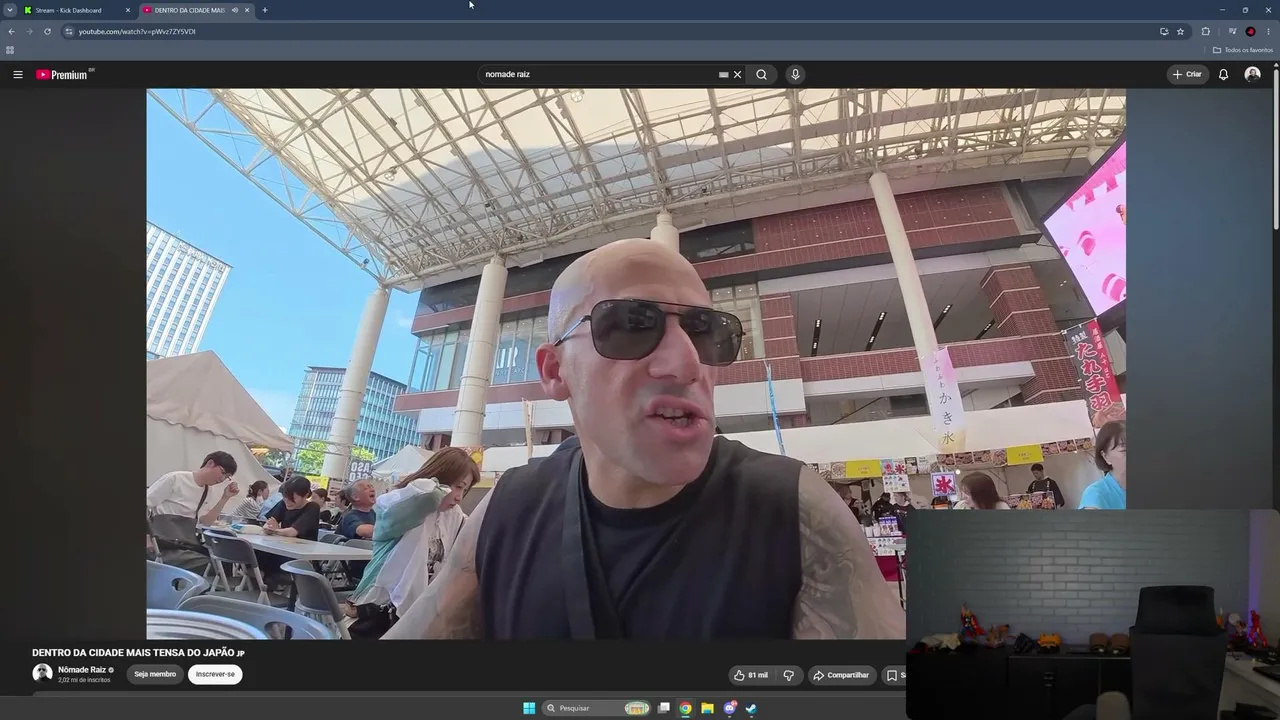
Task: Start voice search with the microphone
Action: pos(795,74)
